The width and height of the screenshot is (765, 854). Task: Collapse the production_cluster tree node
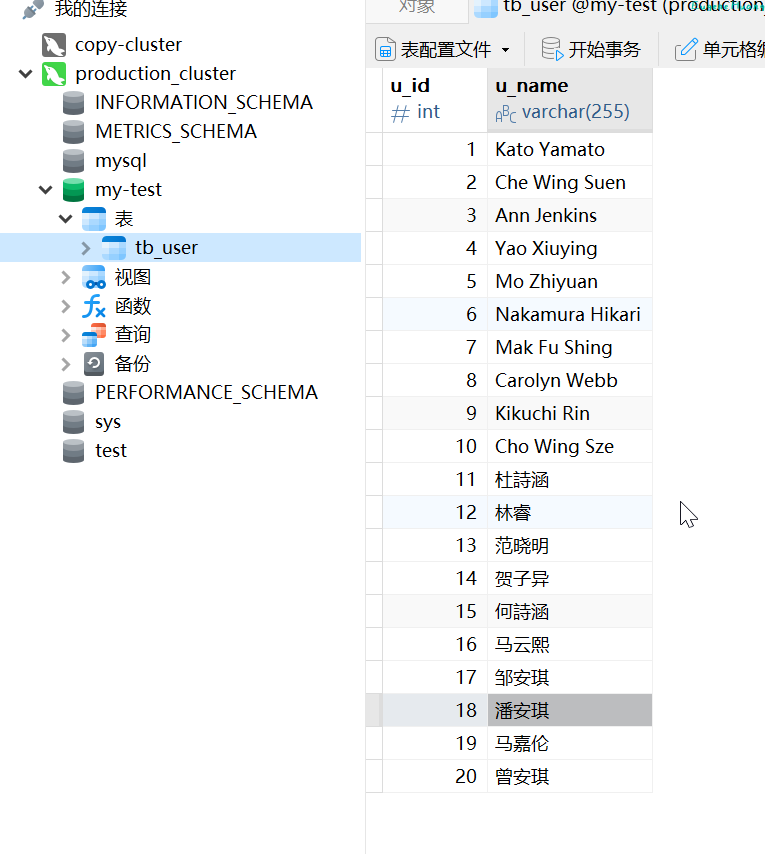pyautogui.click(x=26, y=74)
